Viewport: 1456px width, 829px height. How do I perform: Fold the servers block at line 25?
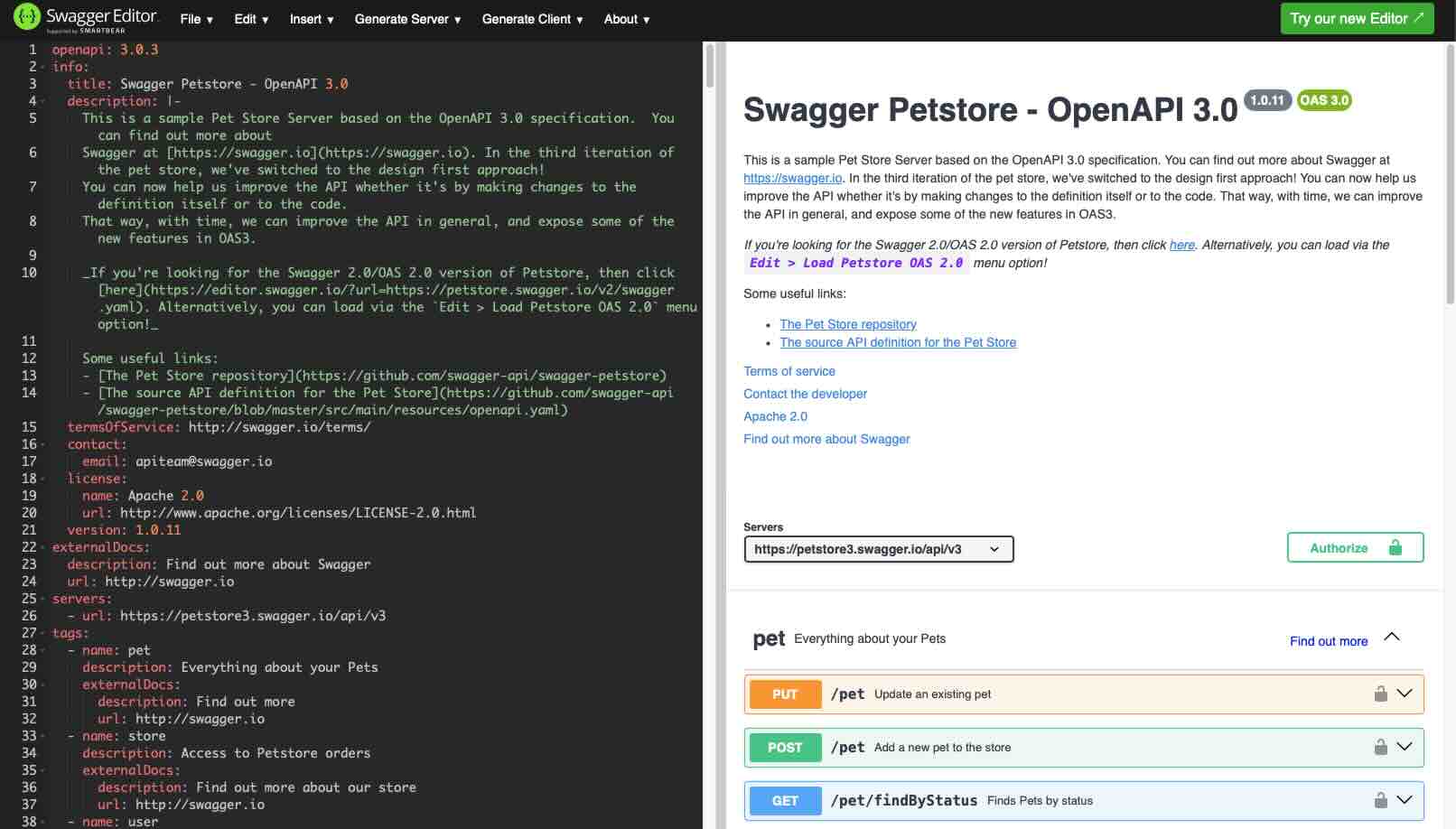(42, 599)
